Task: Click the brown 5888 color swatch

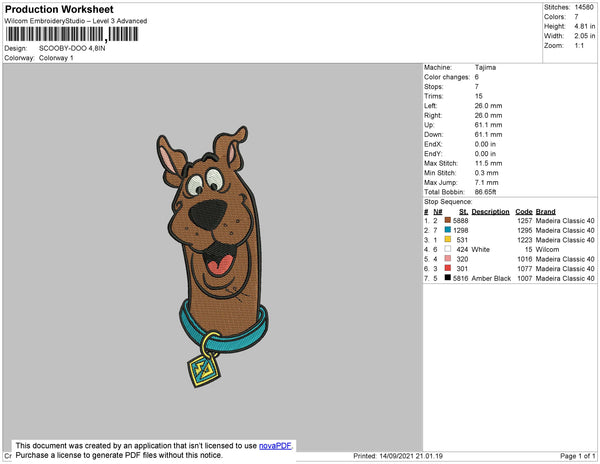Action: (448, 220)
